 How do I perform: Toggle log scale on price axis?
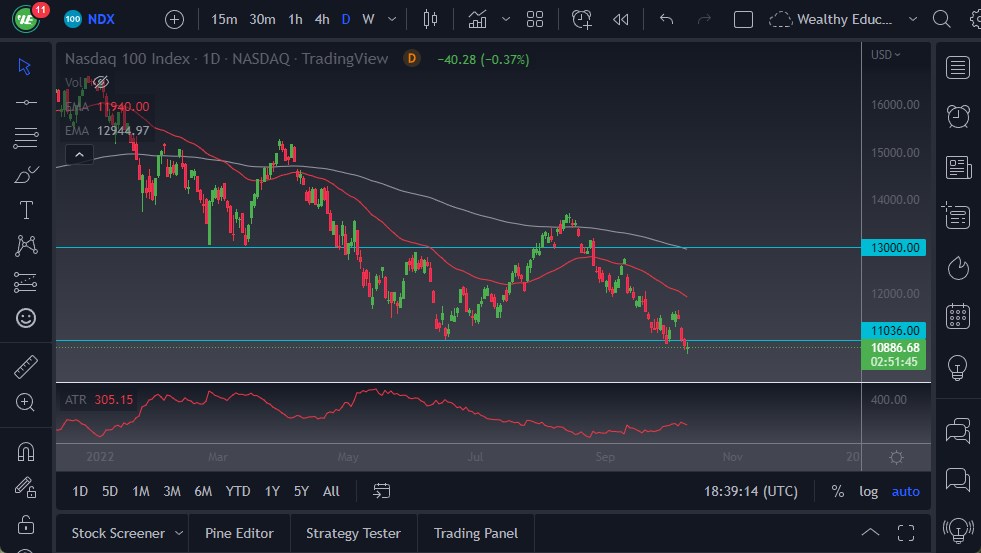click(x=868, y=491)
